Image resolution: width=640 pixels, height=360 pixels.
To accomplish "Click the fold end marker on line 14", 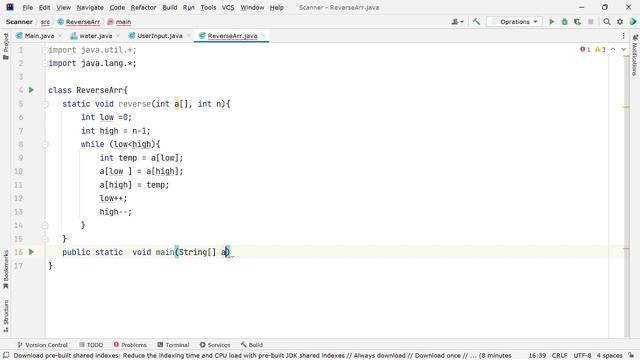I will tap(45, 225).
